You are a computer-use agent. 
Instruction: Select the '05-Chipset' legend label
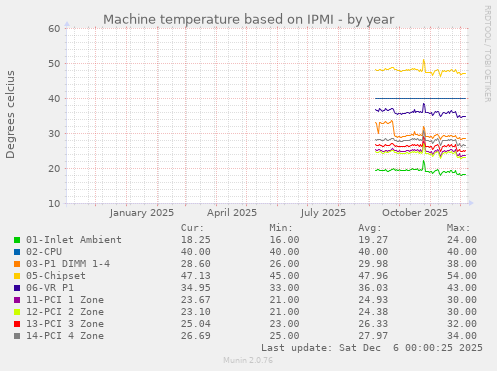(x=56, y=276)
